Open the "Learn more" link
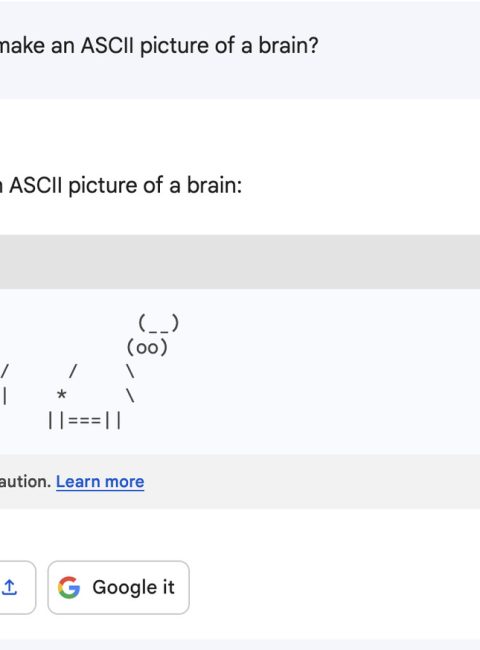This screenshot has width=480, height=650. (x=100, y=482)
